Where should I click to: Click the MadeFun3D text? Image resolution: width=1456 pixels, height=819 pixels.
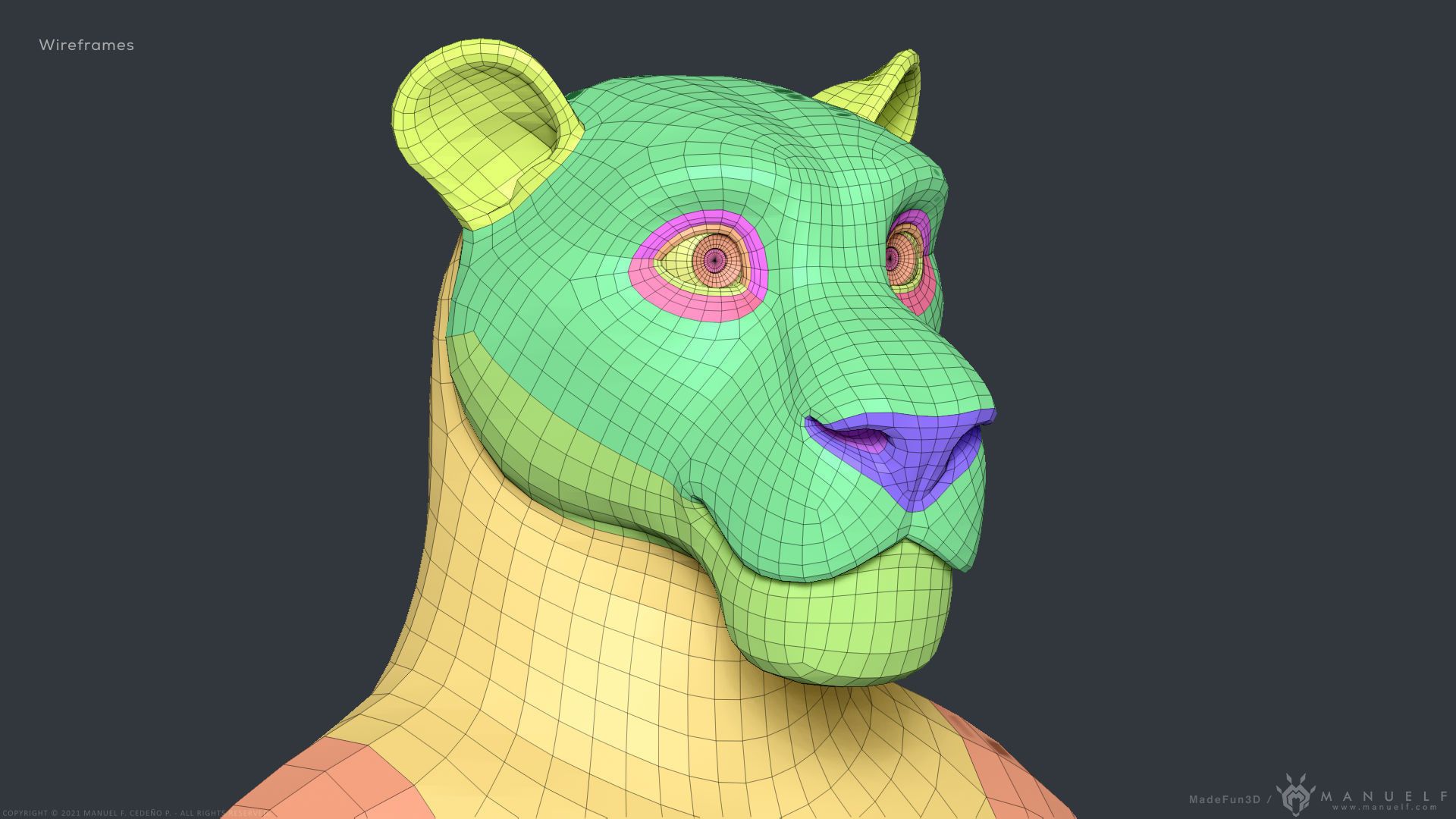tap(1224, 799)
